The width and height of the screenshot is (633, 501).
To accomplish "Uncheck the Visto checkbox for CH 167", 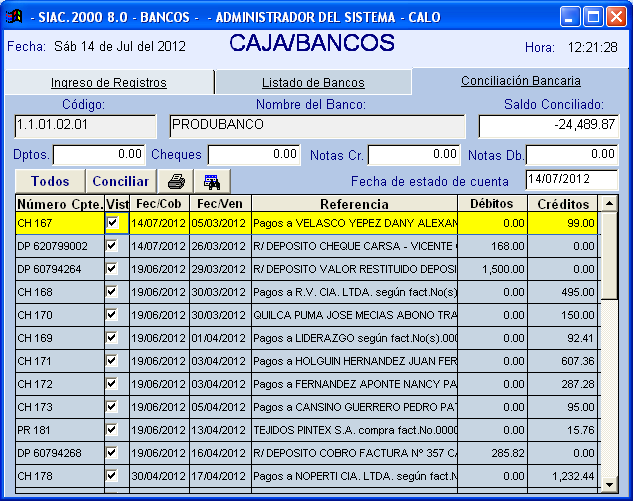I will [113, 224].
